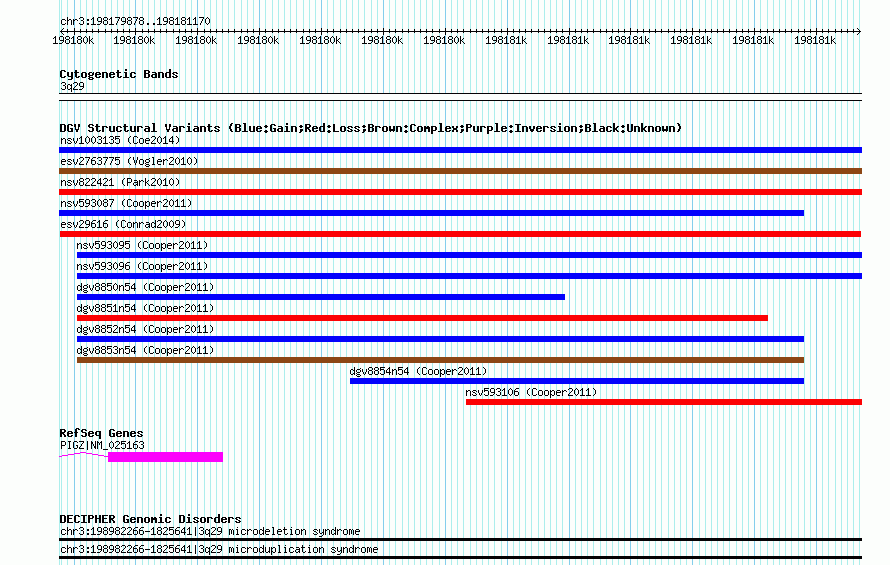Select the black bar under microduplication syndrome
890x565 pixels.
pyautogui.click(x=460, y=558)
